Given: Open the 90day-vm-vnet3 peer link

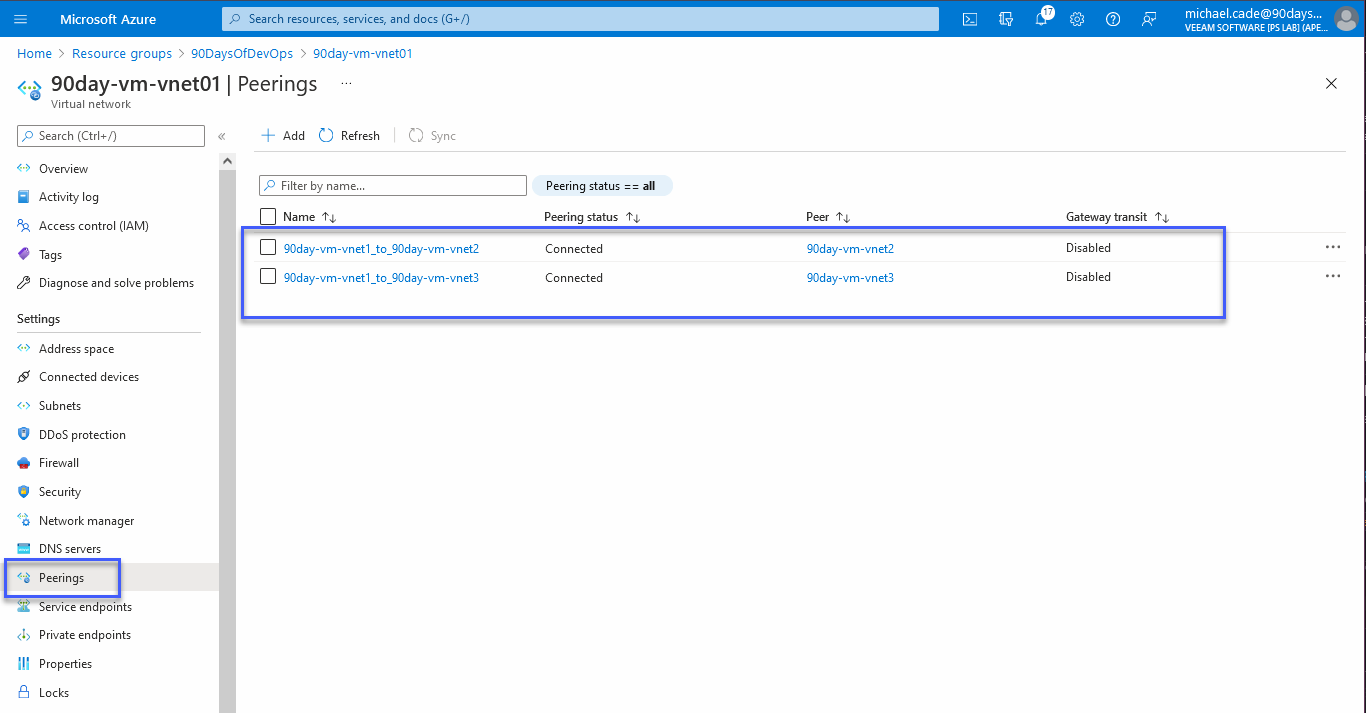Looking at the screenshot, I should point(850,278).
